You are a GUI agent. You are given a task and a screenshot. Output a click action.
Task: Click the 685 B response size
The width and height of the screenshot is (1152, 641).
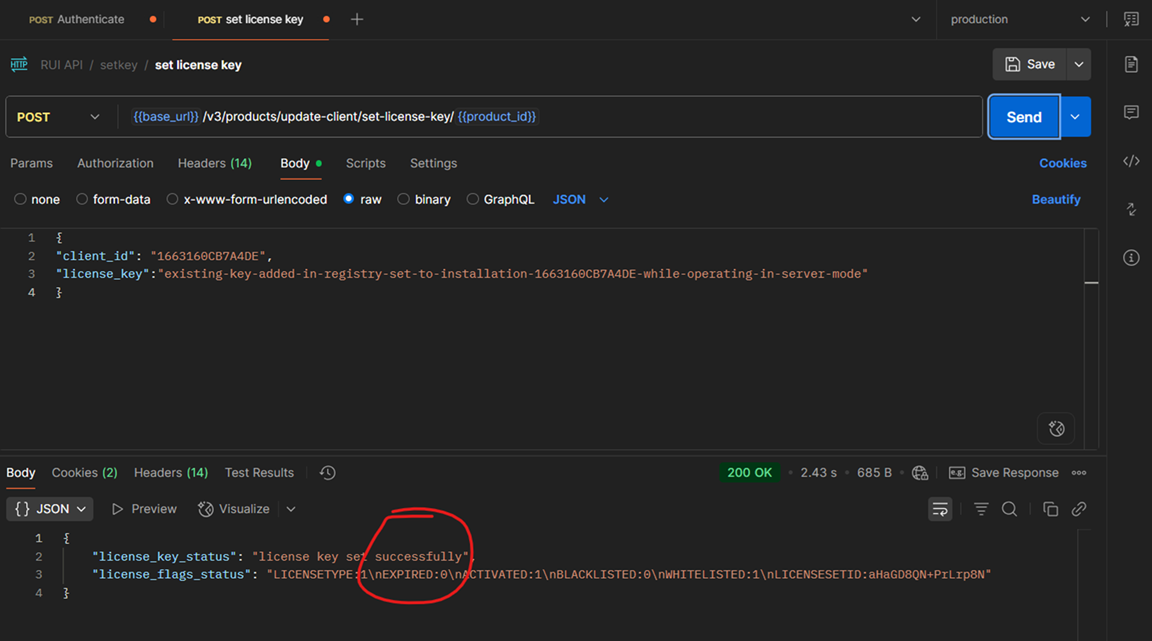(874, 473)
